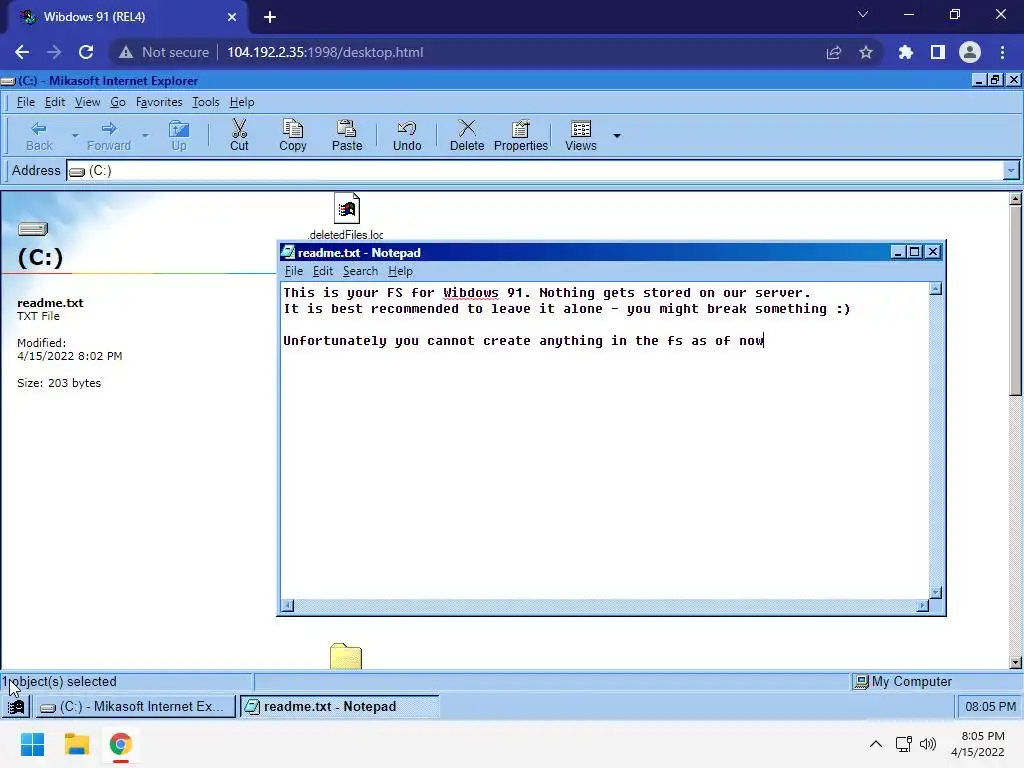1024x768 pixels.
Task: Open Chrome extensions puzzle icon
Action: [x=906, y=52]
